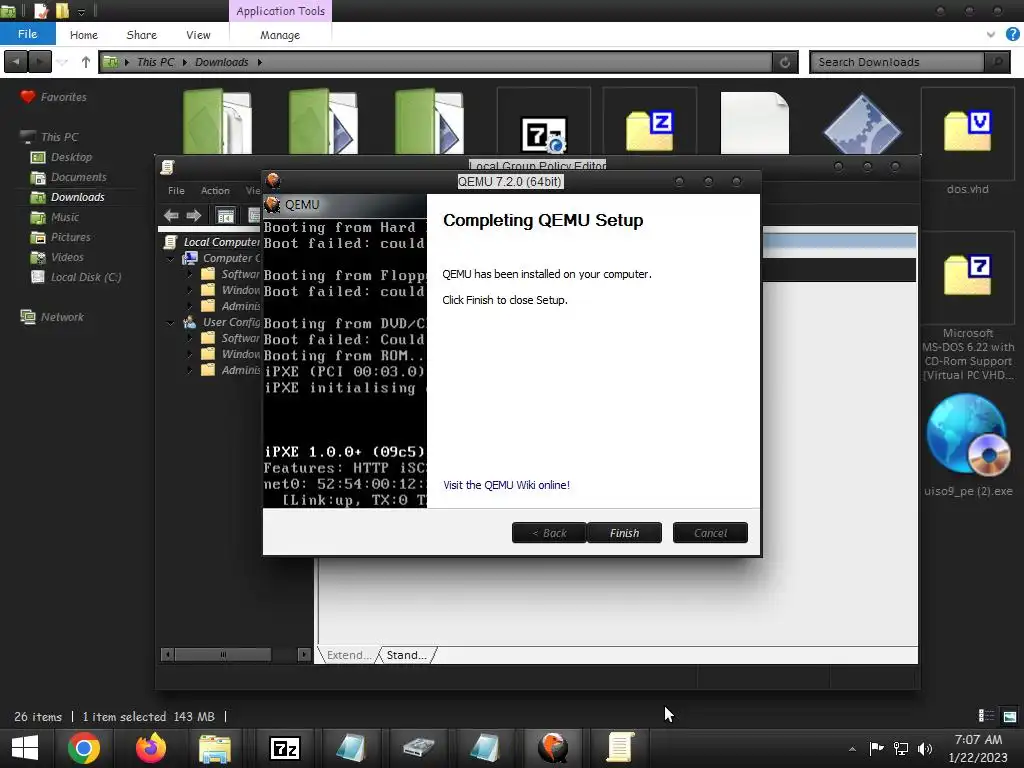Click the tree pane horizontal scrollbar left arrow
Image resolution: width=1024 pixels, height=768 pixels.
tap(167, 654)
